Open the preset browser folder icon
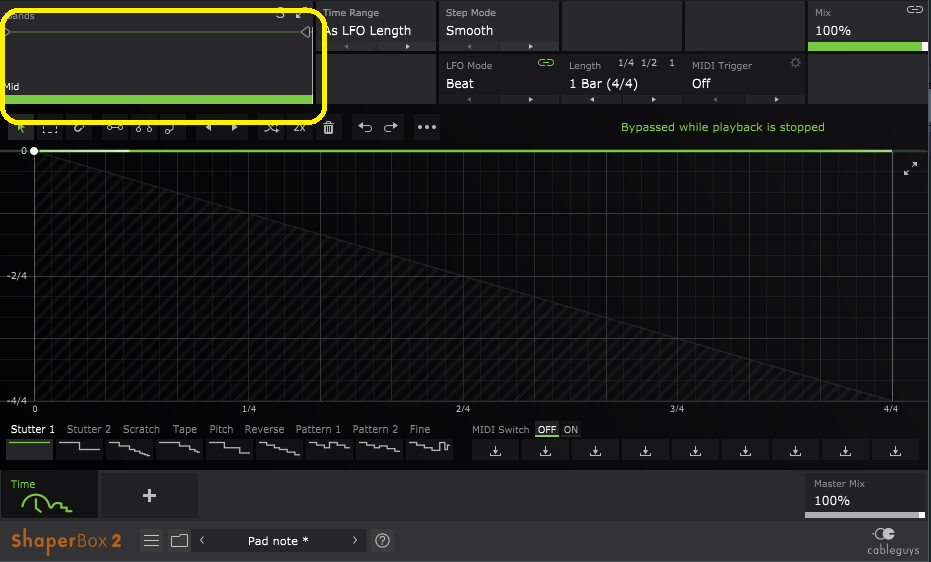Image resolution: width=931 pixels, height=562 pixels. pos(179,541)
